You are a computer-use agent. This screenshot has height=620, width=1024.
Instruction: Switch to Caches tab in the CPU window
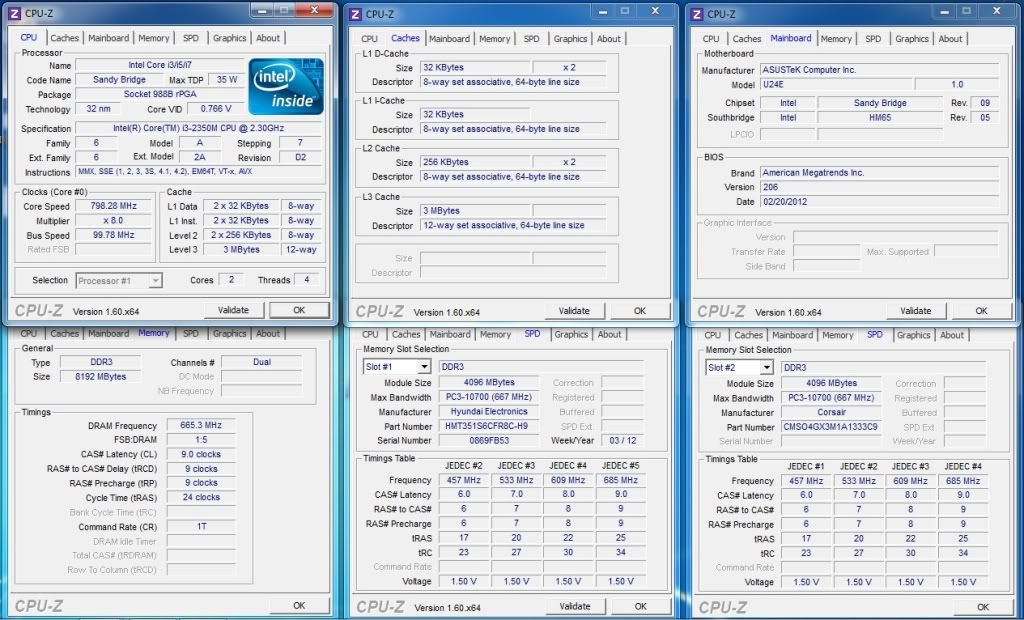click(65, 38)
